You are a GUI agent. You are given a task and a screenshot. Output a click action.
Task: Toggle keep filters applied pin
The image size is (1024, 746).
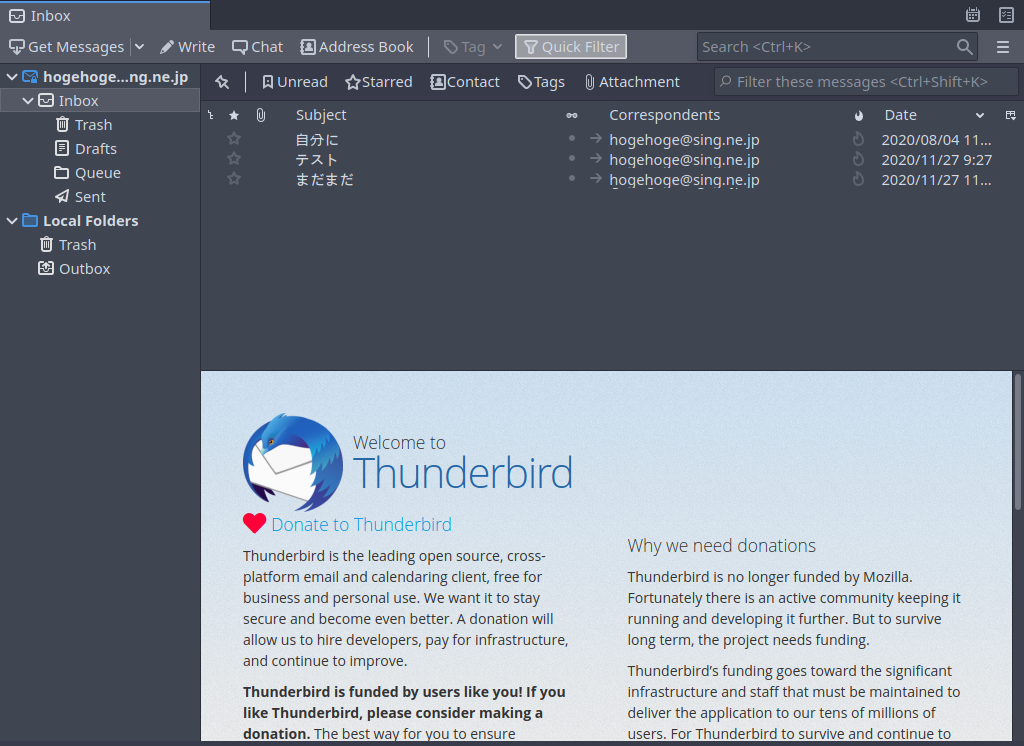(223, 82)
